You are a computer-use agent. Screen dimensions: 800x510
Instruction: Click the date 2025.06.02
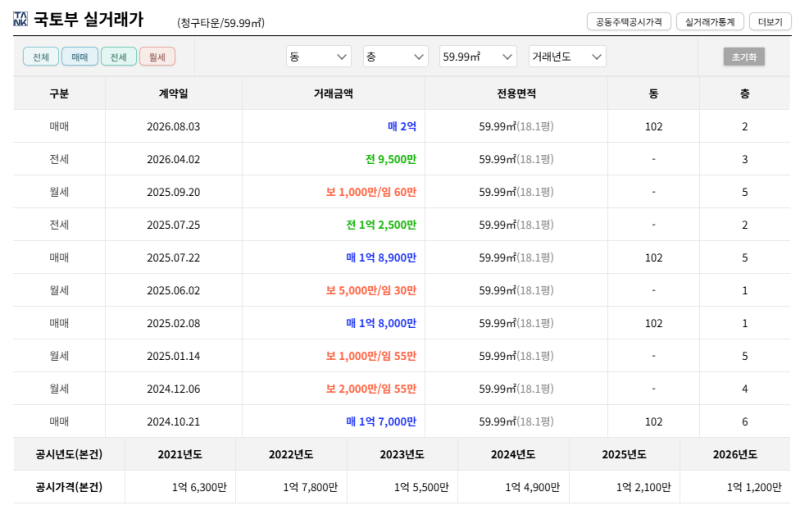[173, 291]
